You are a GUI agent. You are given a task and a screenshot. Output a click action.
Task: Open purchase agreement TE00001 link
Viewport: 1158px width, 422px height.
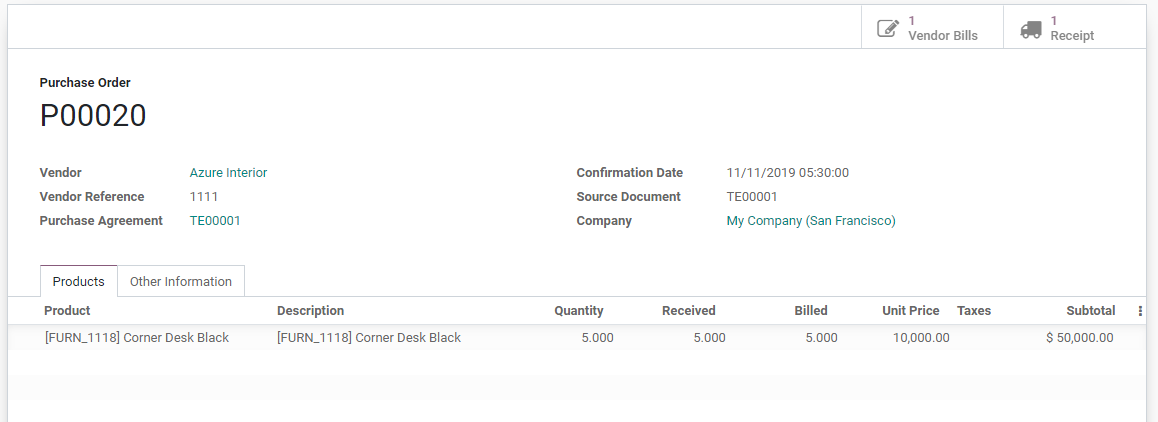pyautogui.click(x=215, y=221)
